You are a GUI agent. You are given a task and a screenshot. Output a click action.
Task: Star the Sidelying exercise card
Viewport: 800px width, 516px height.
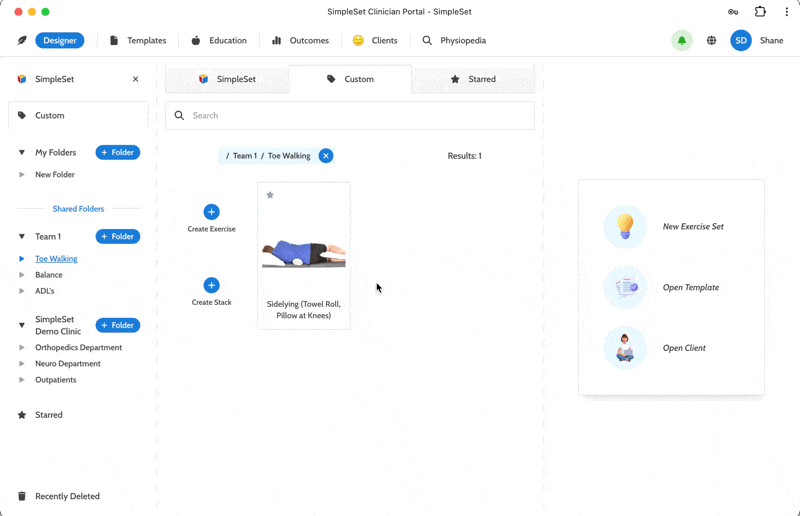click(270, 195)
